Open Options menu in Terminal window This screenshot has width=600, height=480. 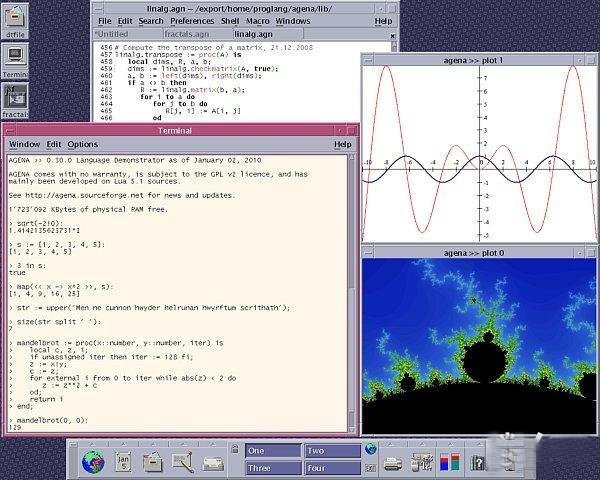point(83,144)
